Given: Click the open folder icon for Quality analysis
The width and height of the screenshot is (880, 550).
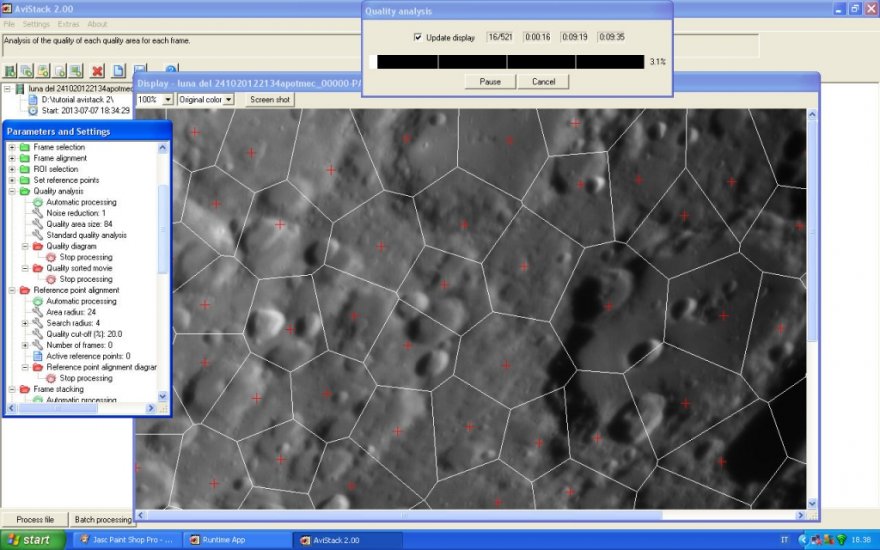Looking at the screenshot, I should pyautogui.click(x=25, y=191).
